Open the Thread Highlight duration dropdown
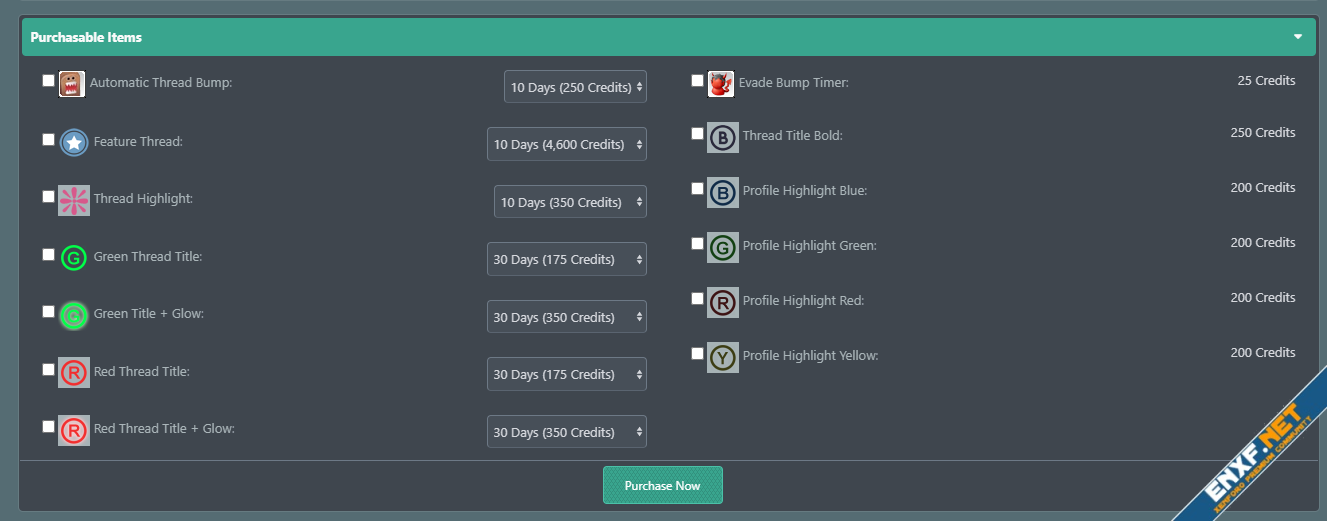Screen dimensions: 1327x521 [570, 202]
